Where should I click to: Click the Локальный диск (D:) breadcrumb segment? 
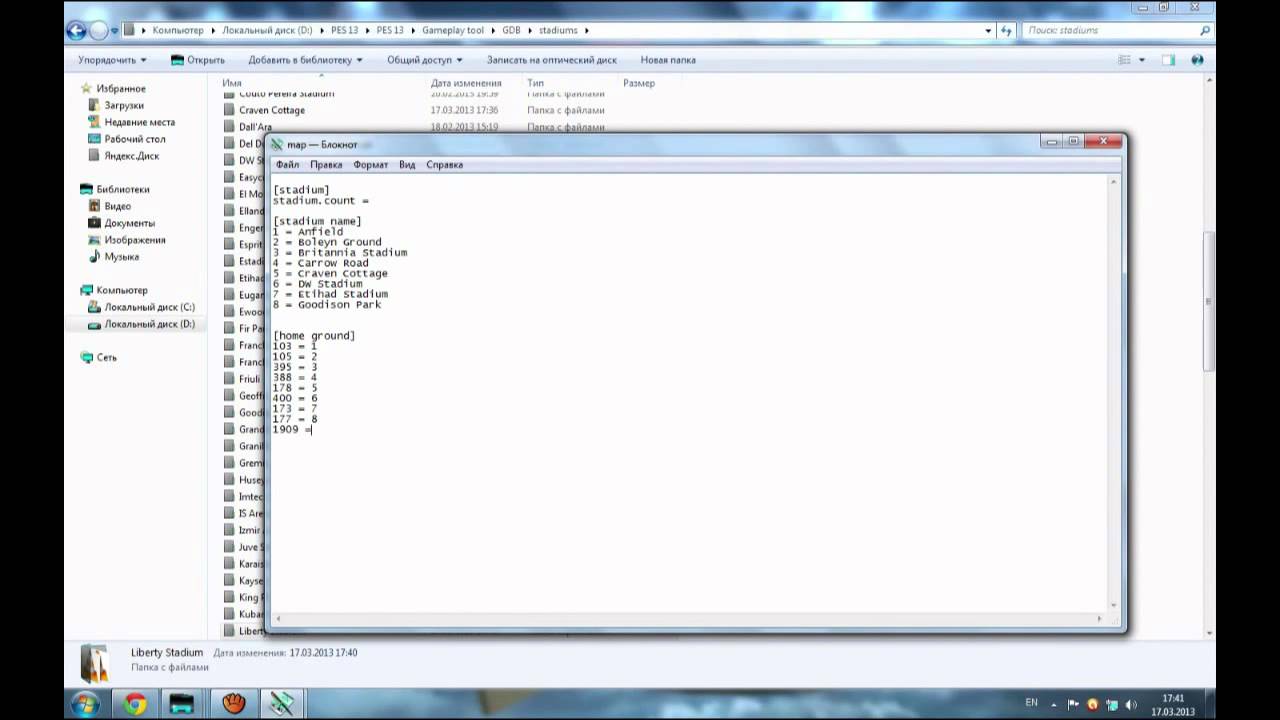(268, 31)
